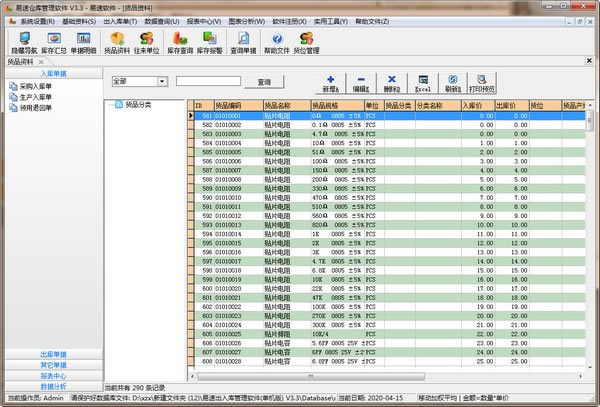Image resolution: width=600 pixels, height=407 pixels.
Task: Open the 库存报警 alert icon
Action: (x=210, y=42)
